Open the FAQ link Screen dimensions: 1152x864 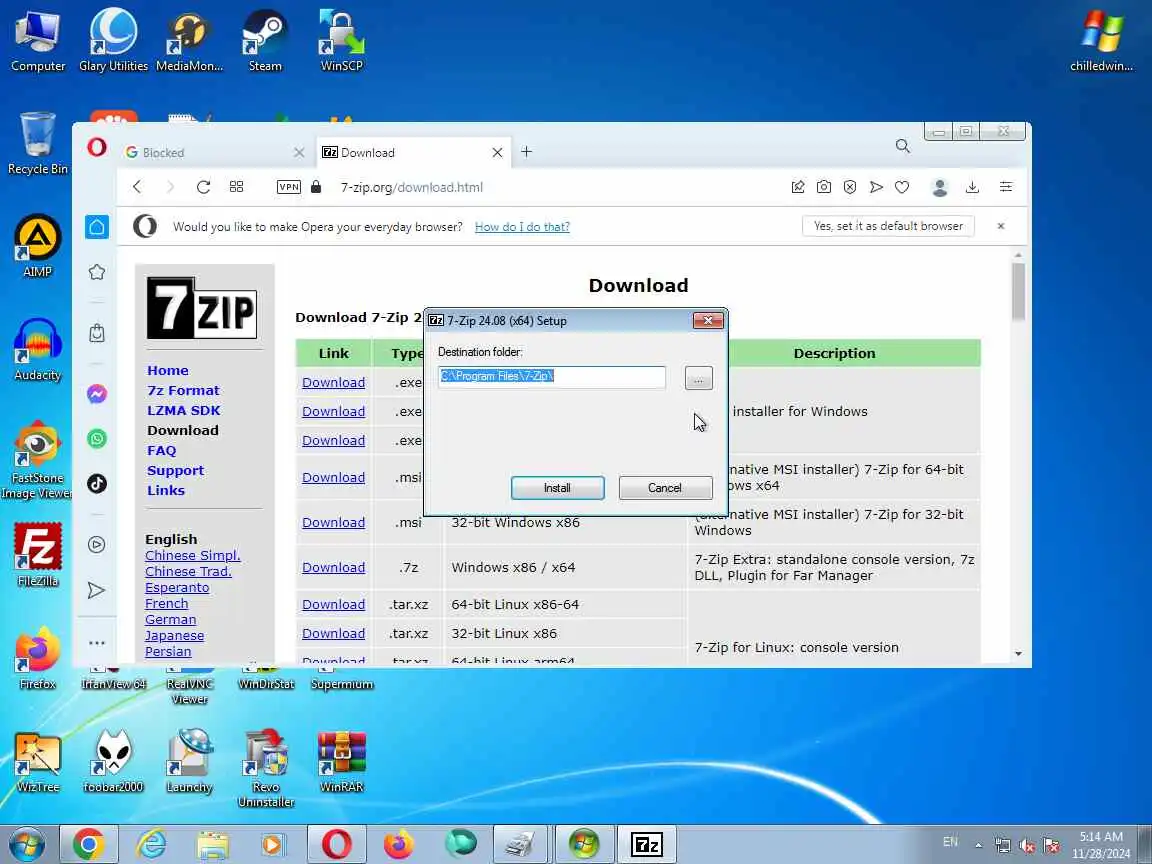[x=162, y=450]
